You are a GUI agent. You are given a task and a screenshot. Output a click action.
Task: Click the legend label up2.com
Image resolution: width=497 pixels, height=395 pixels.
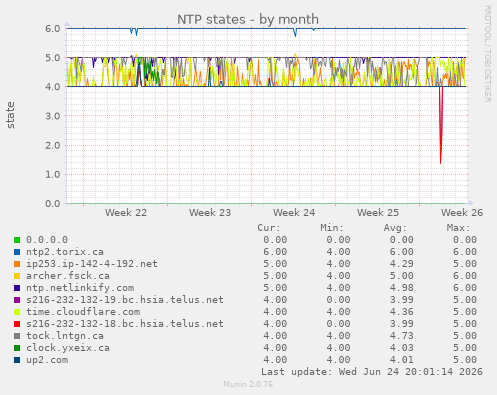(47, 360)
